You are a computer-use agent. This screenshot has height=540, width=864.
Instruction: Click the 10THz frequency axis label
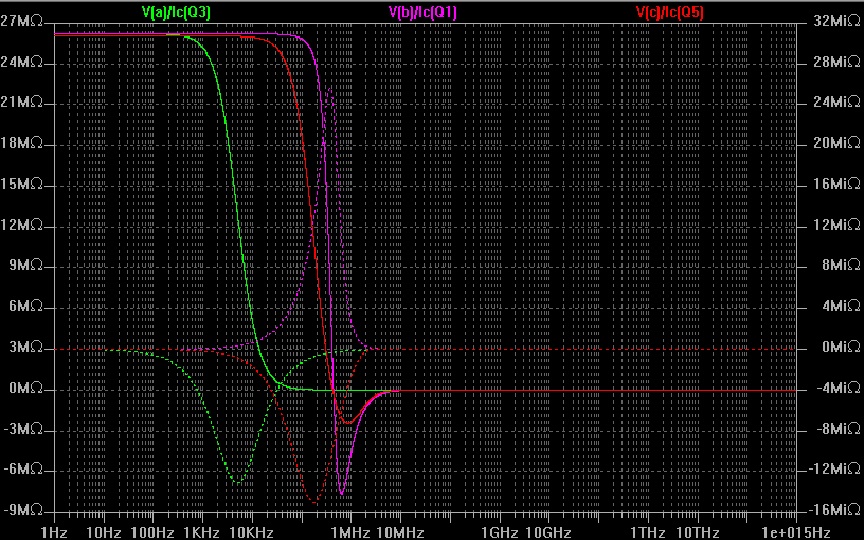pyautogui.click(x=698, y=533)
